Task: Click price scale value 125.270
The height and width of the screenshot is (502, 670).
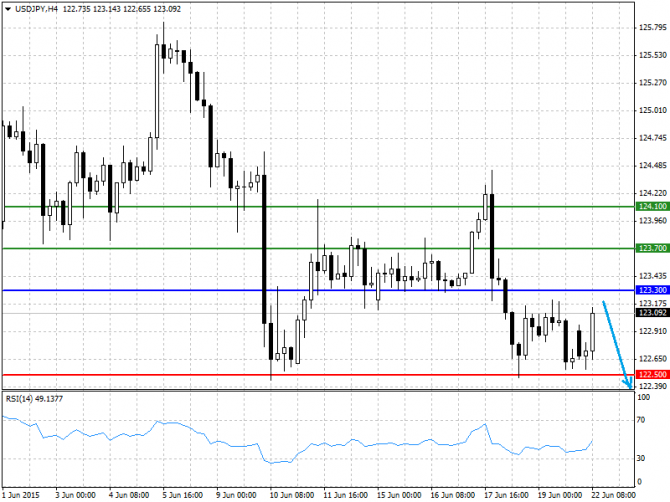Action: 652,82
